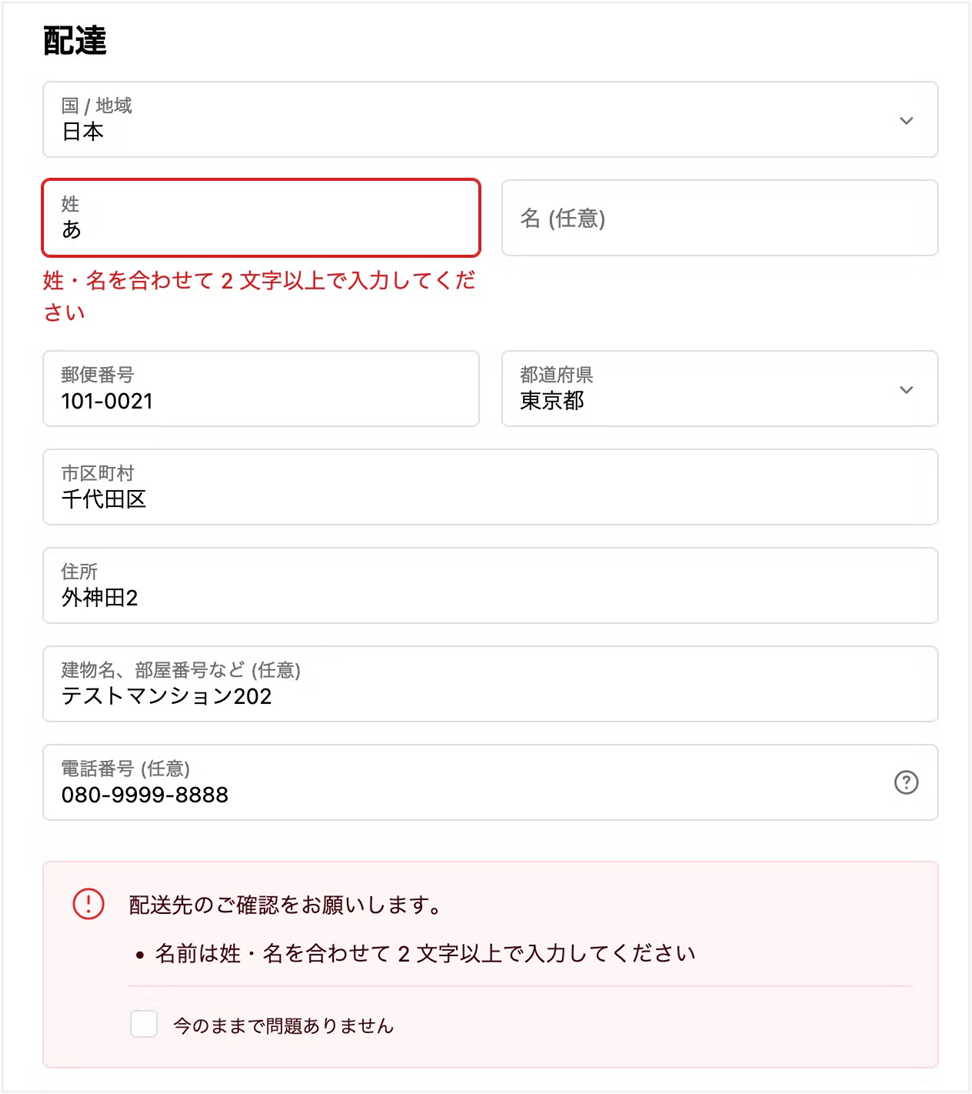The height and width of the screenshot is (1094, 972).
Task: Click the phone number help question mark icon
Action: [906, 783]
